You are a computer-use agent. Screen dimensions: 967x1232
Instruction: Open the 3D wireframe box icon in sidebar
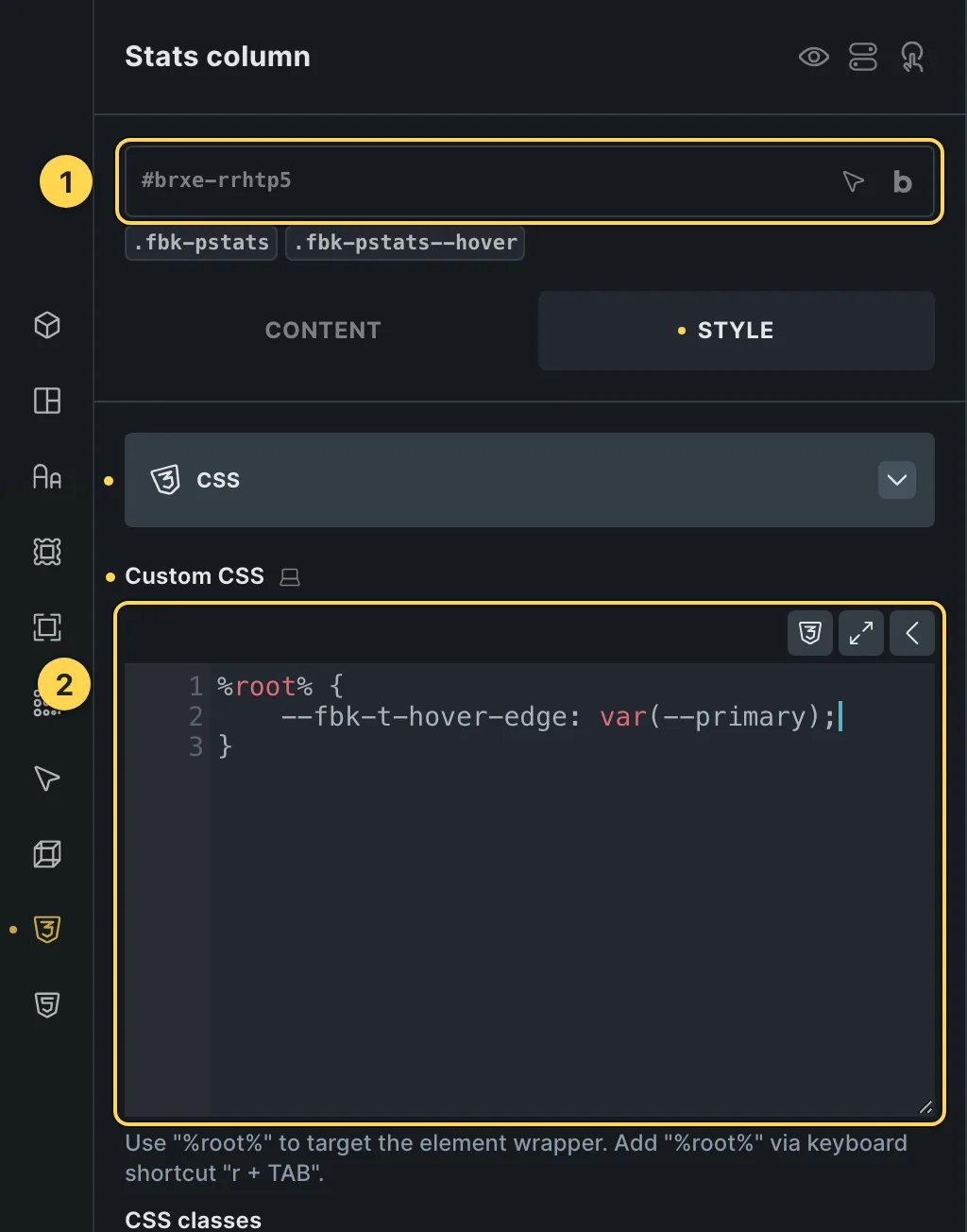point(47,854)
